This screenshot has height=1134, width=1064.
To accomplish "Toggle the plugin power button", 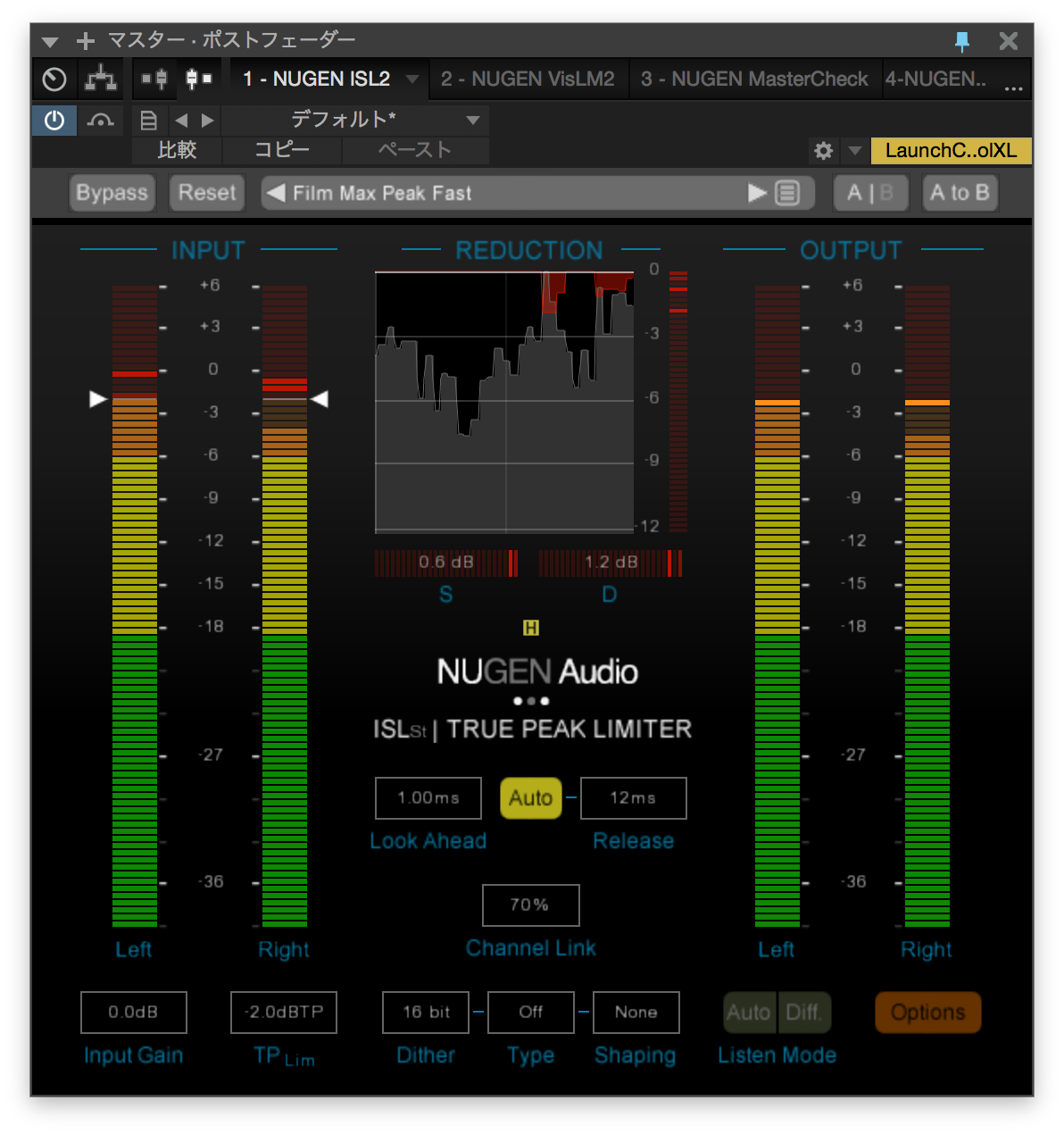I will tap(54, 120).
